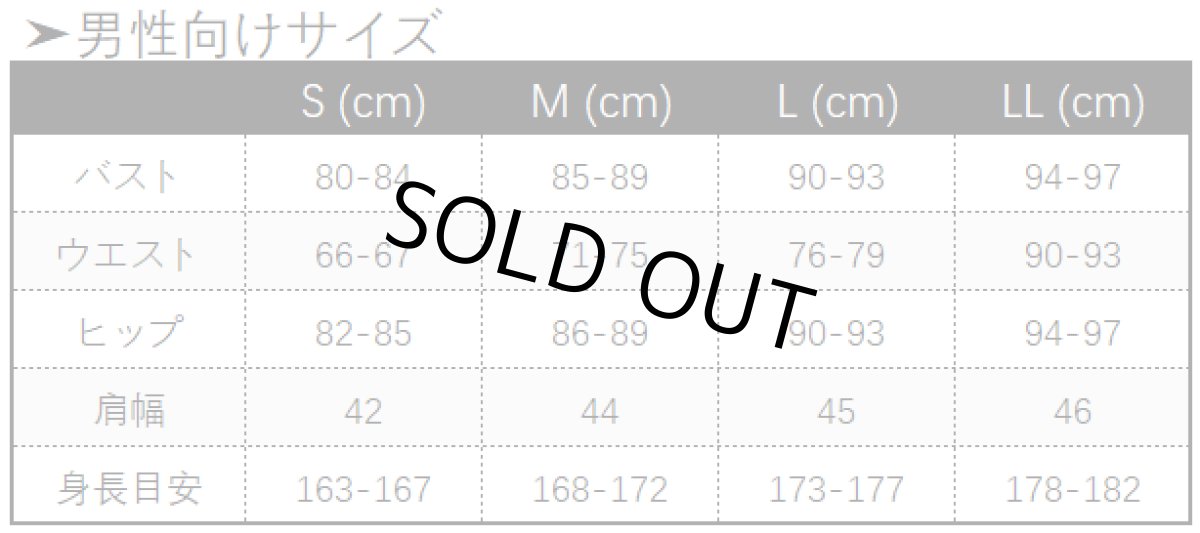The width and height of the screenshot is (1200, 533).
Task: Click the 163-167 height cell
Action: coord(363,489)
